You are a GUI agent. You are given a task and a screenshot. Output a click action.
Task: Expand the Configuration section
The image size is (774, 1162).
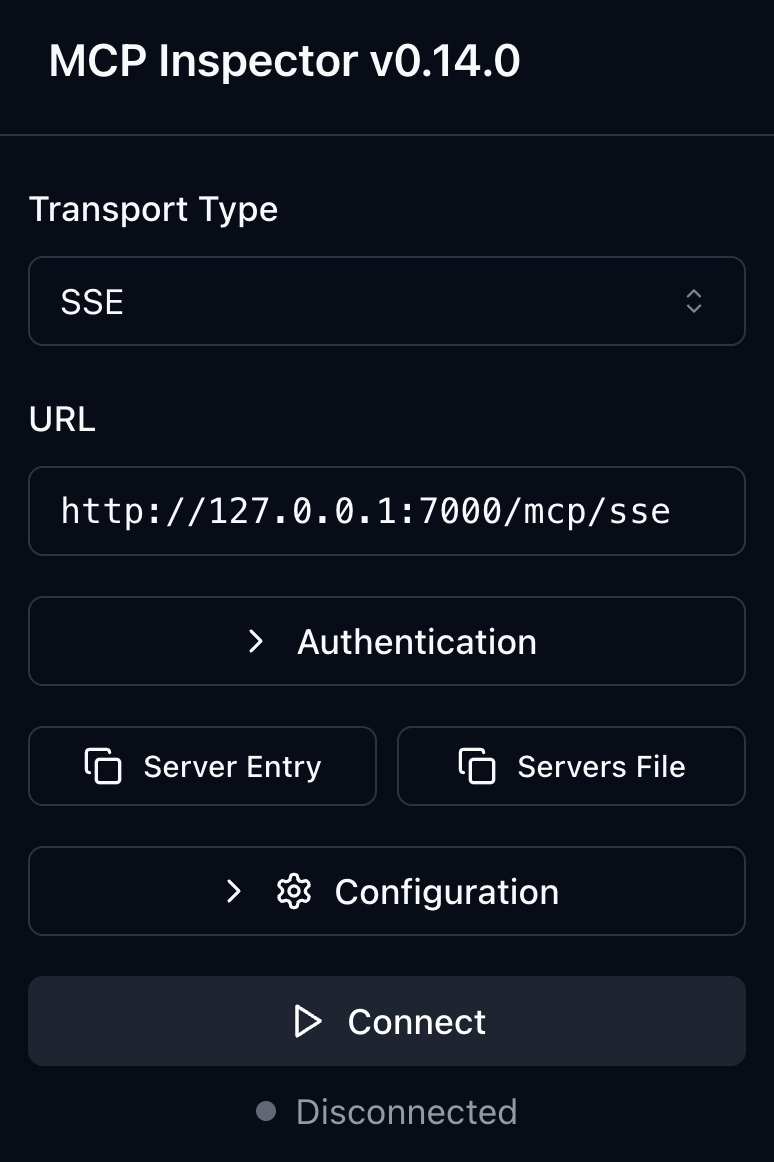pyautogui.click(x=386, y=891)
